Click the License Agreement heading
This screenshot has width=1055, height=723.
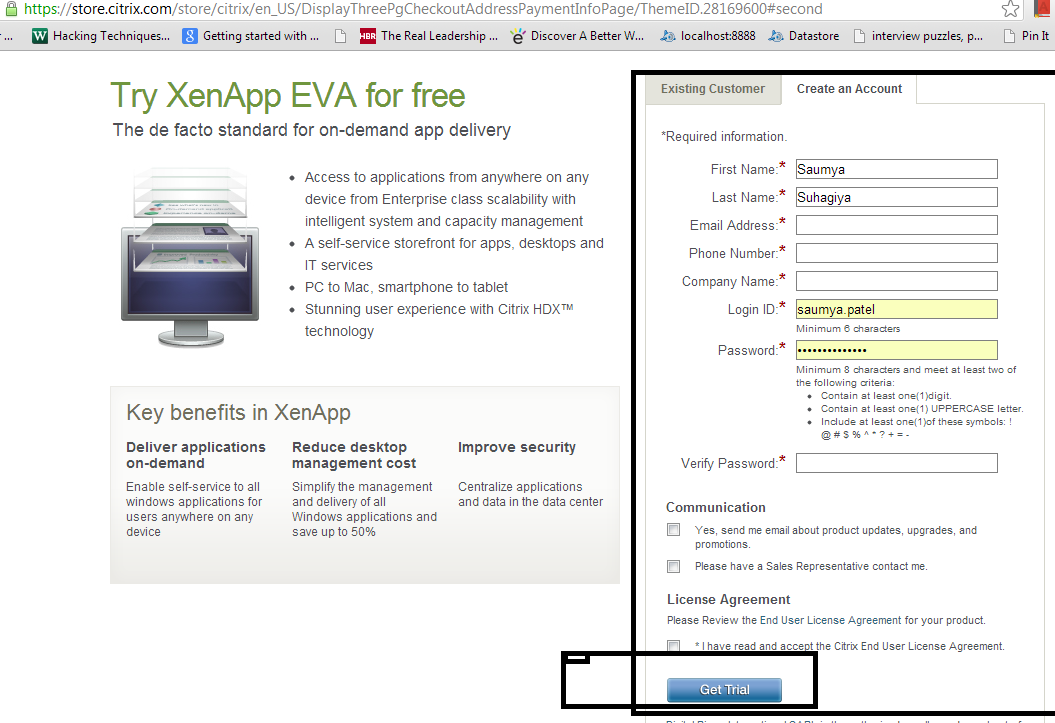tap(729, 599)
